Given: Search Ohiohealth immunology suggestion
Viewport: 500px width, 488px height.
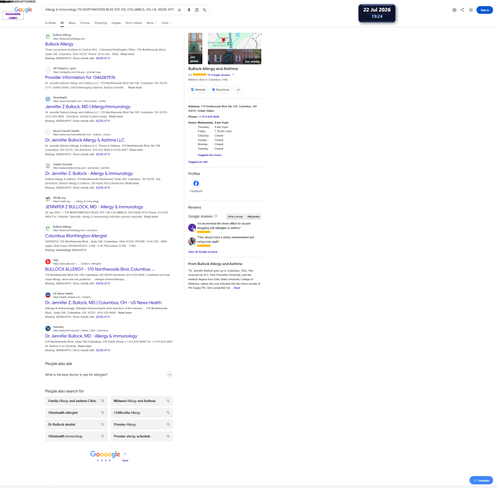Looking at the screenshot, I should pyautogui.click(x=76, y=436).
